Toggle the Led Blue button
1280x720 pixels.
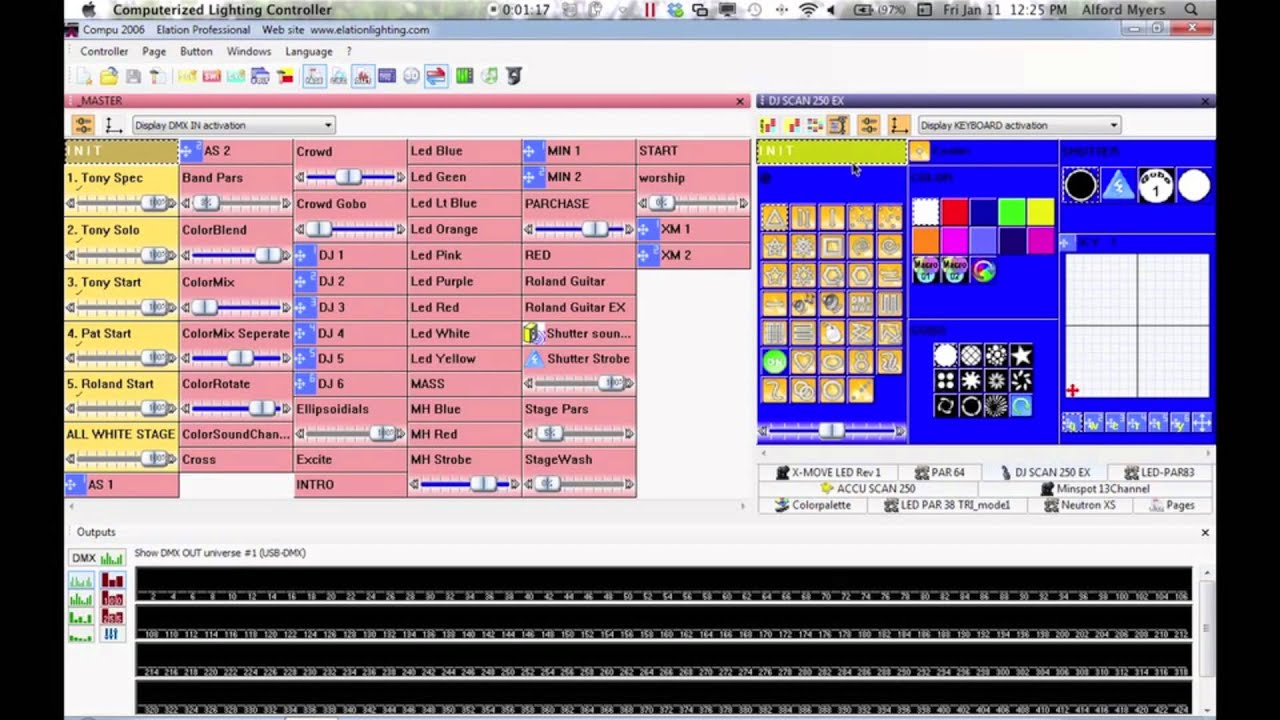pos(464,151)
